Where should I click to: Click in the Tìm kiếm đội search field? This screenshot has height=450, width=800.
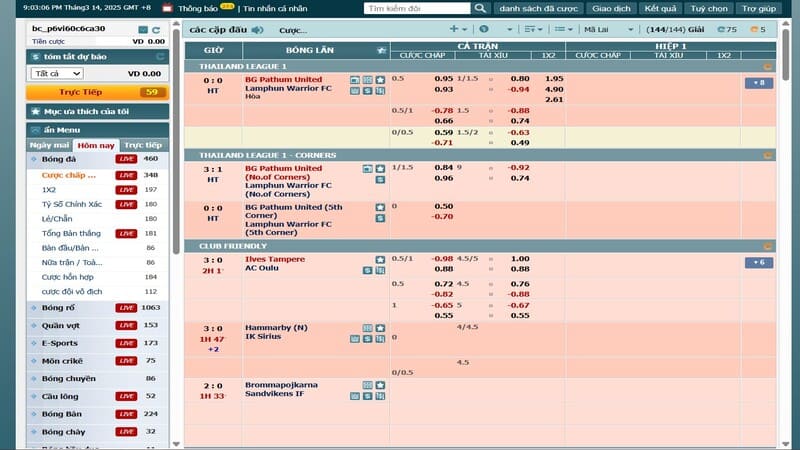(x=416, y=9)
